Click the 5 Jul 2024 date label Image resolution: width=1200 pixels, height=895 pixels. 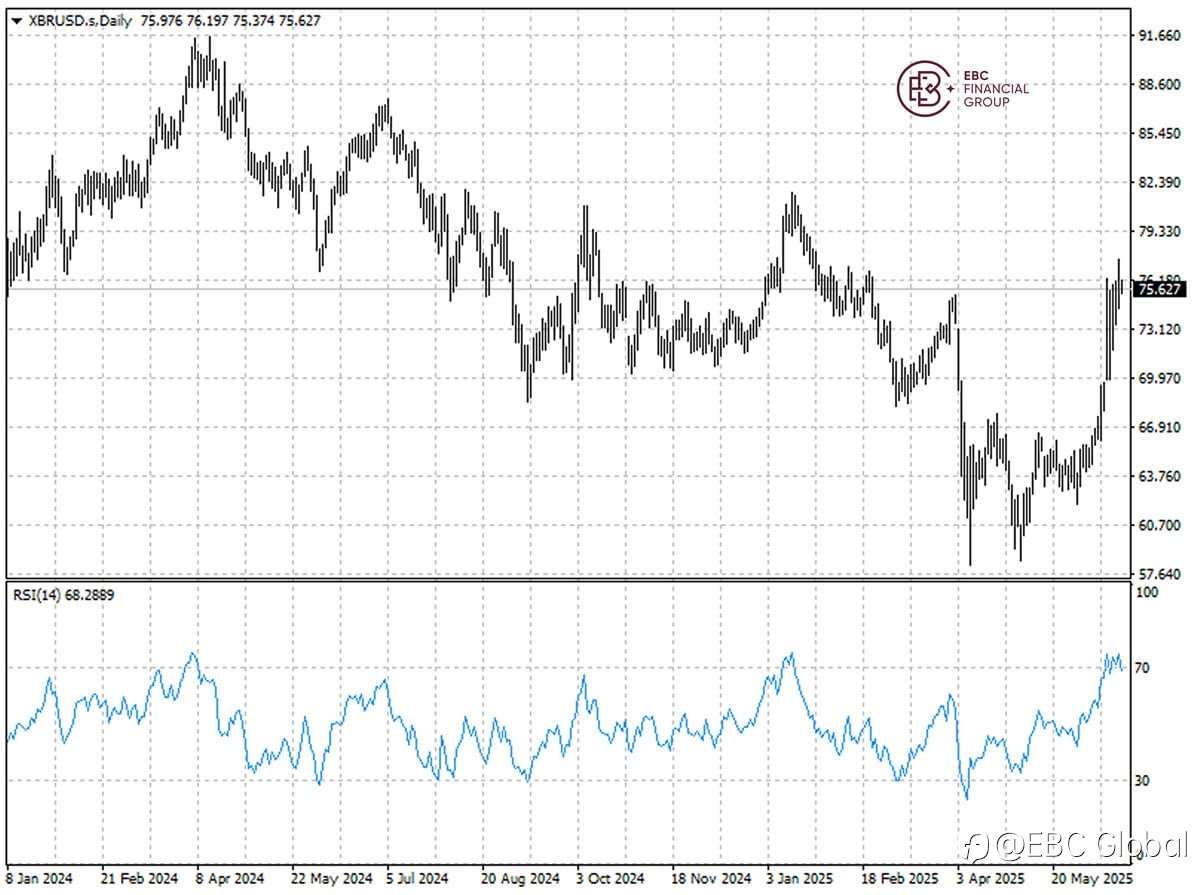417,877
